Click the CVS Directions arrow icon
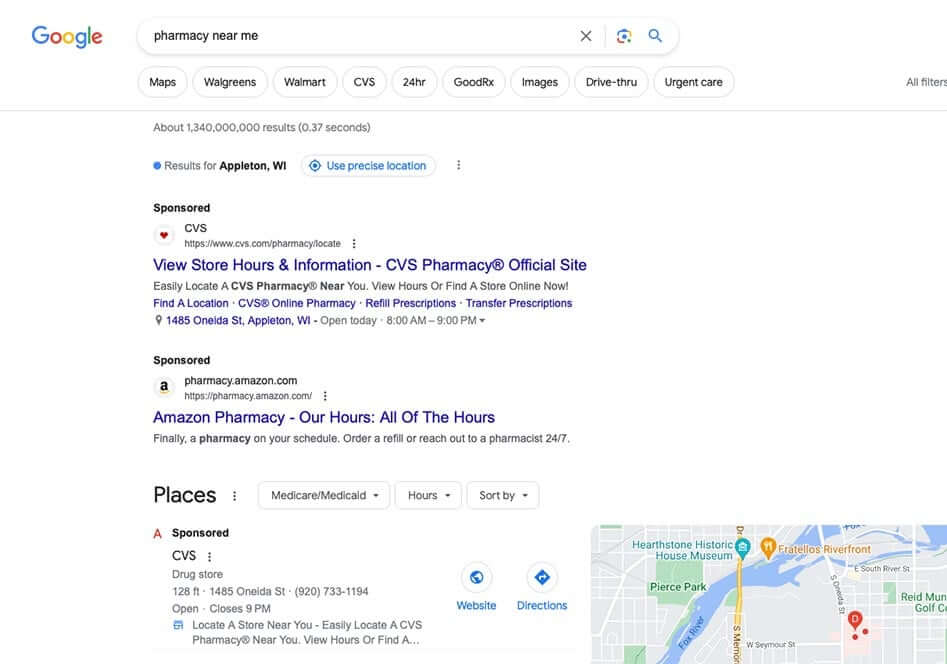The width and height of the screenshot is (947, 664). pyautogui.click(x=542, y=577)
